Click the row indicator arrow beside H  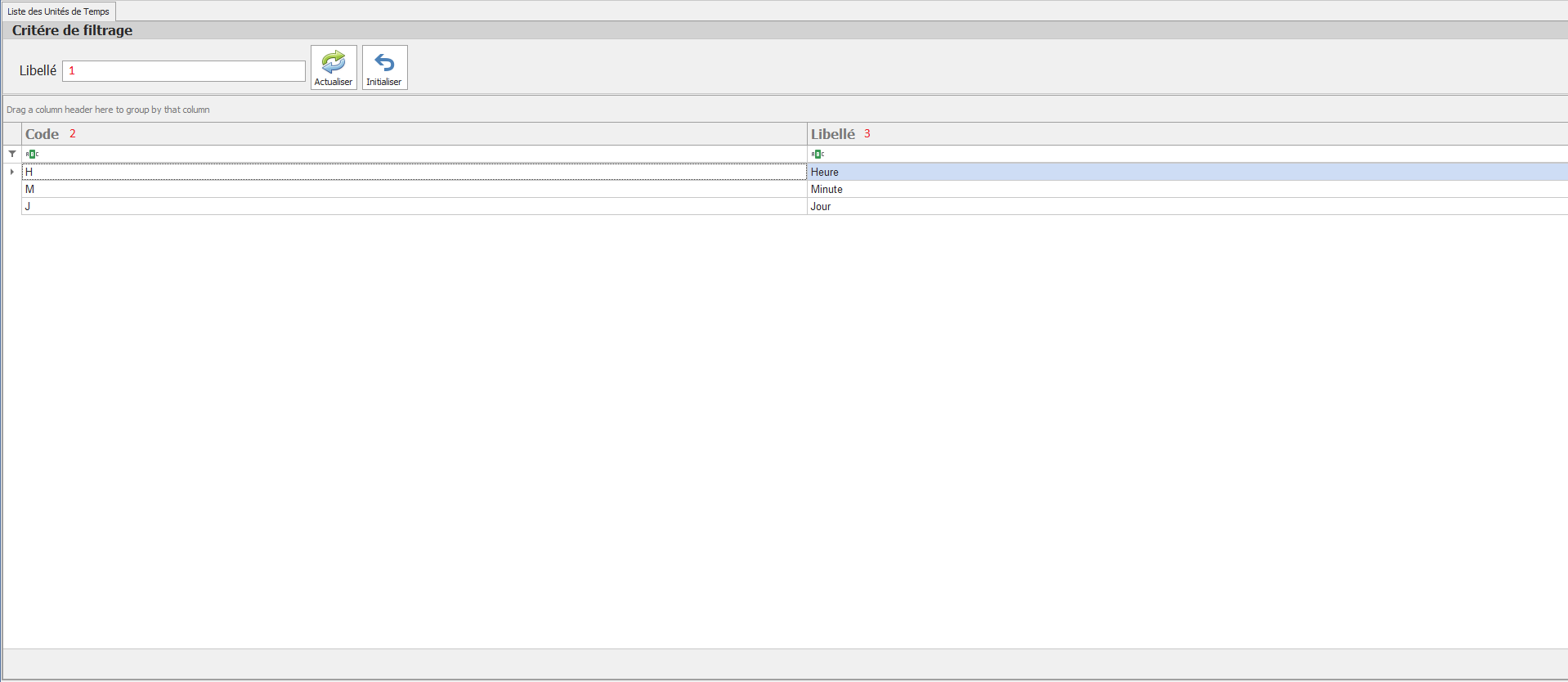[12, 172]
